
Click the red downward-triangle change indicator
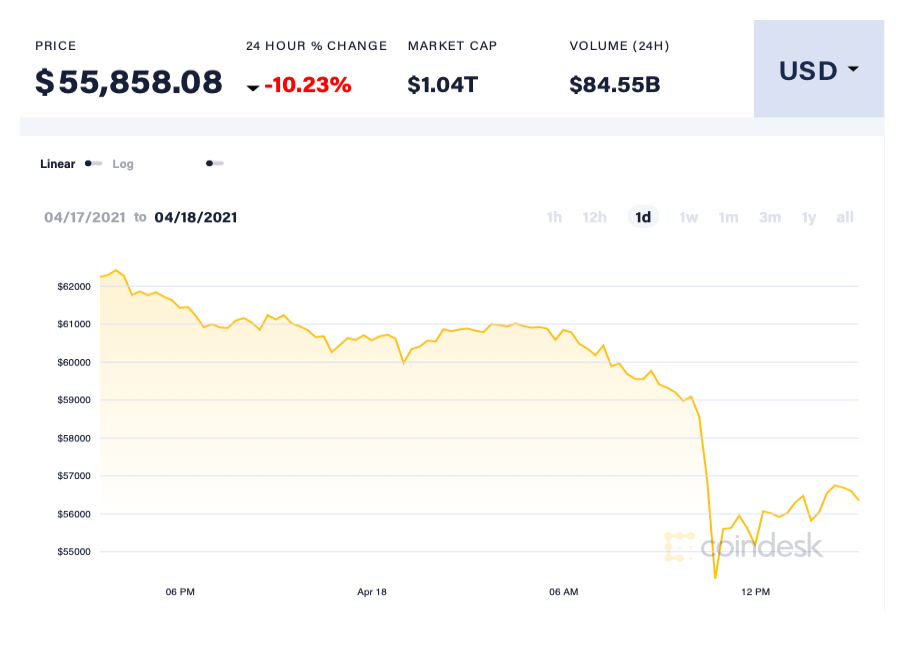pyautogui.click(x=253, y=86)
